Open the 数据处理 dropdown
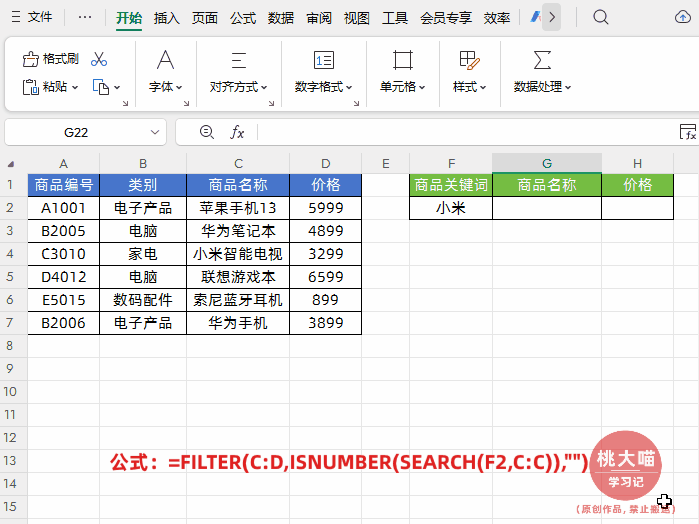Viewport: 699px width, 524px height. click(x=542, y=71)
